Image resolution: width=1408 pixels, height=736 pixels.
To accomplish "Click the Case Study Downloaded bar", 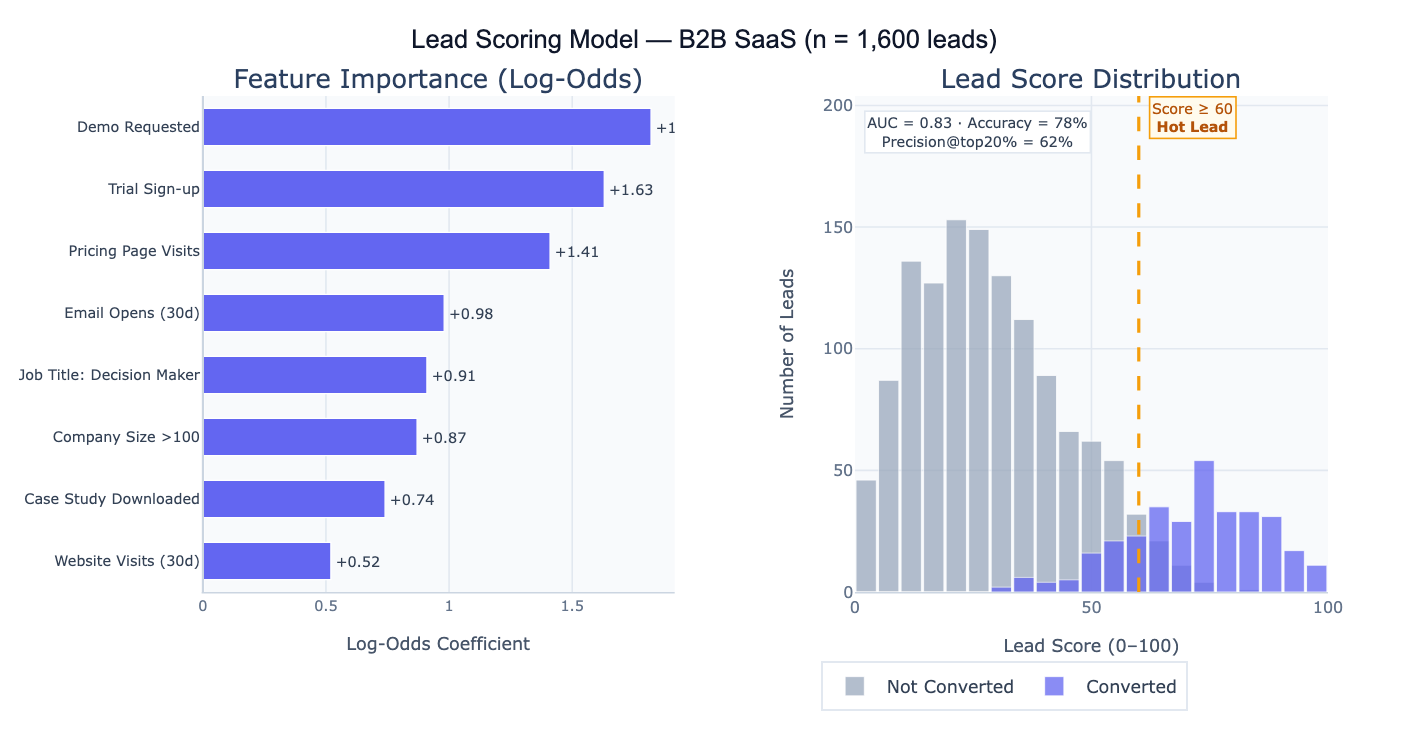I will pyautogui.click(x=293, y=499).
